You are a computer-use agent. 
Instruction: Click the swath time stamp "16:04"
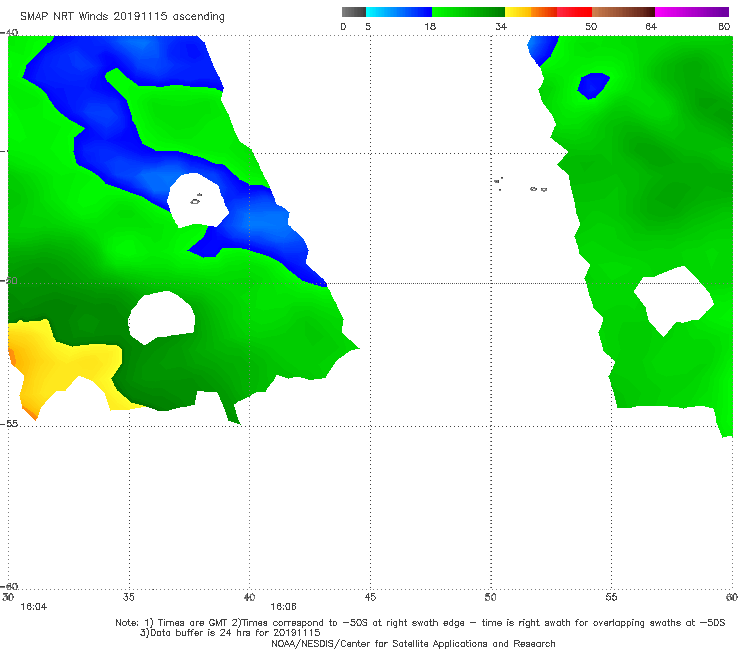coord(34,607)
